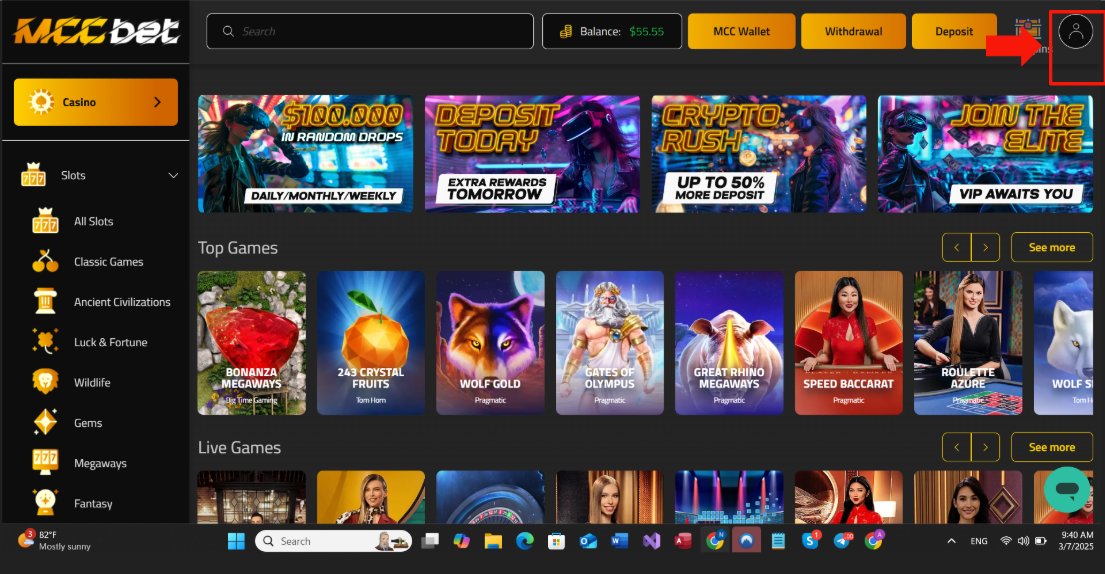Open Luck & Fortune category
This screenshot has width=1105, height=574.
point(110,342)
